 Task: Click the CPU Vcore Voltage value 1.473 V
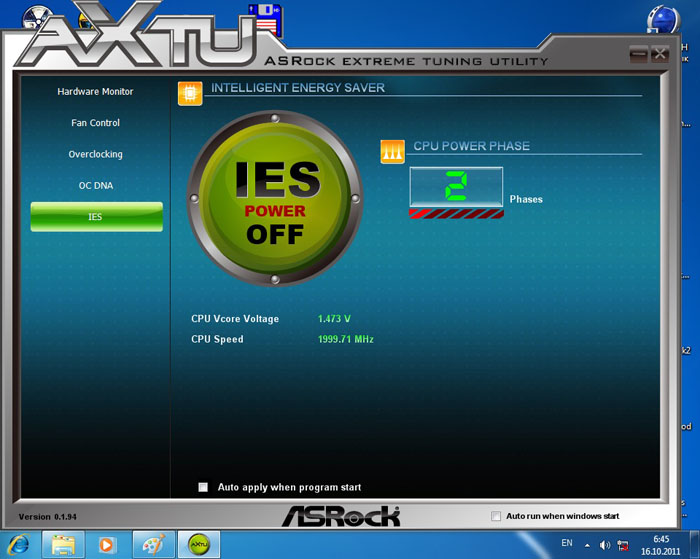click(334, 319)
